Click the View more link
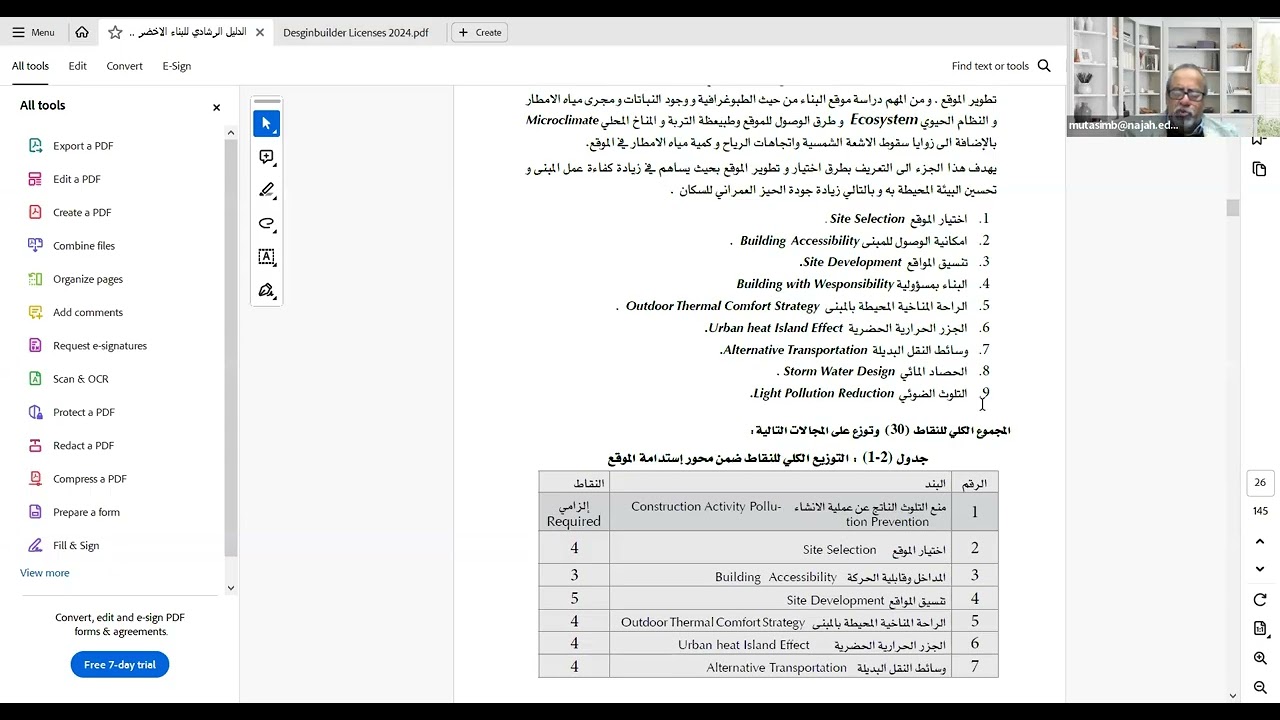1280x720 pixels. (45, 573)
